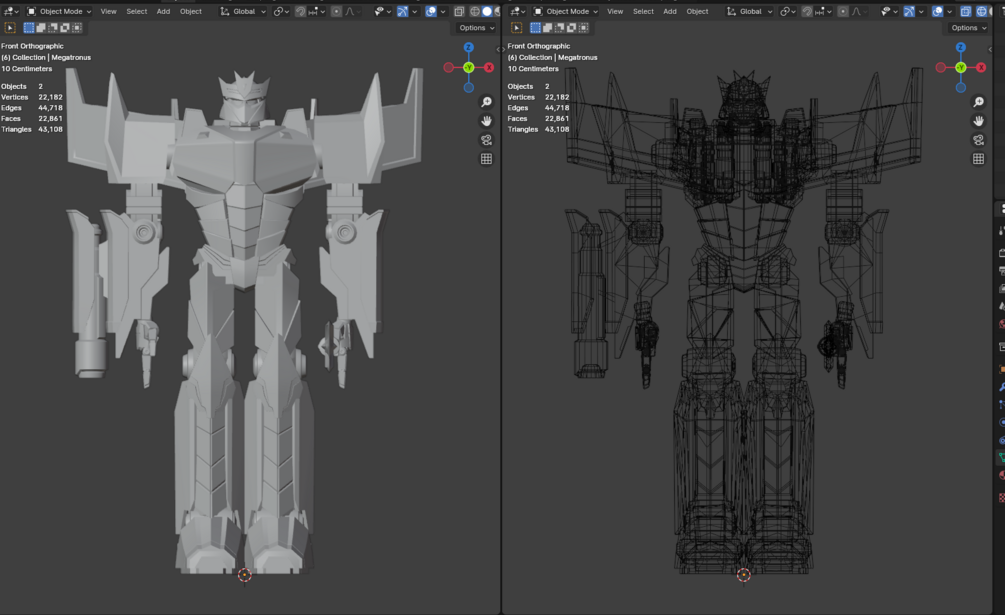Image resolution: width=1005 pixels, height=615 pixels.
Task: Click zoom magnifier in left viewport
Action: point(486,102)
